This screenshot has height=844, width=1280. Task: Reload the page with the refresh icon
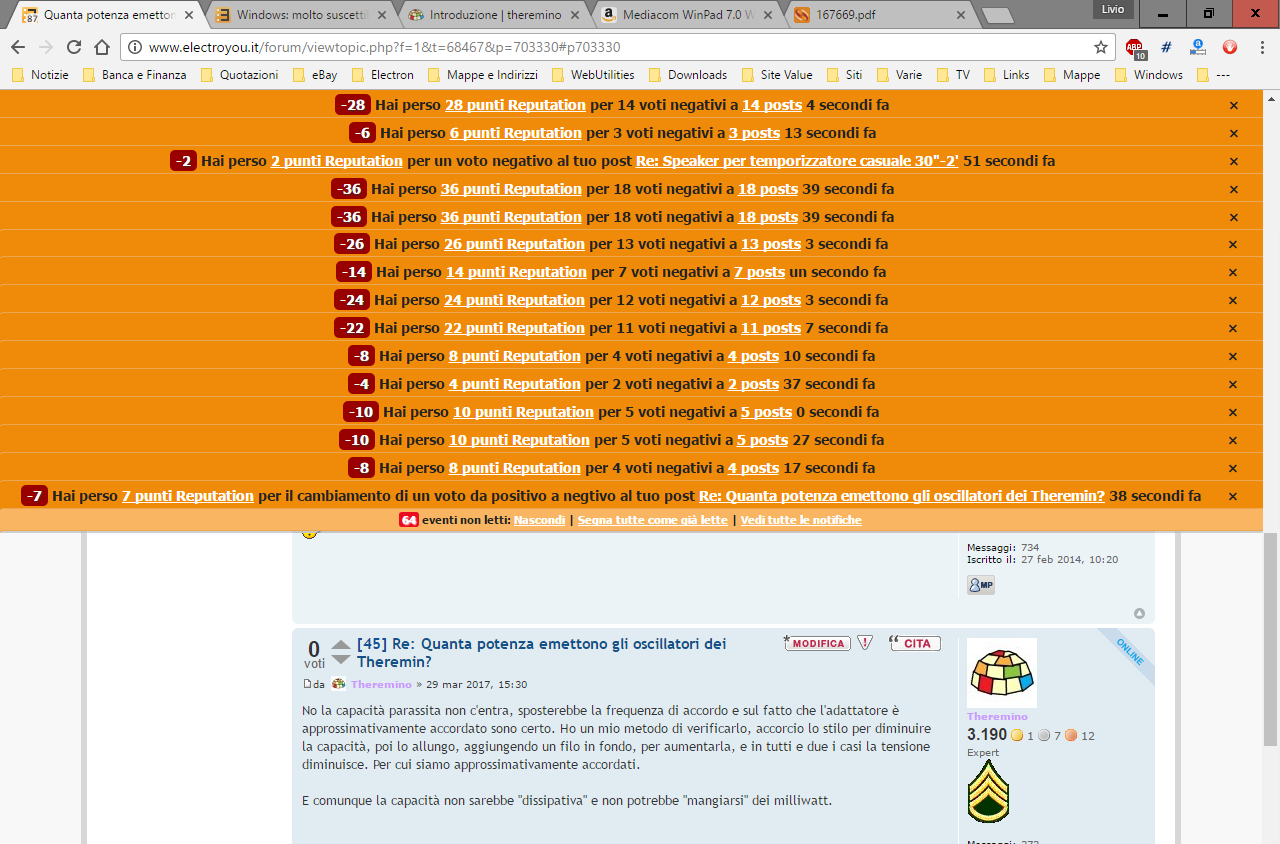(74, 47)
